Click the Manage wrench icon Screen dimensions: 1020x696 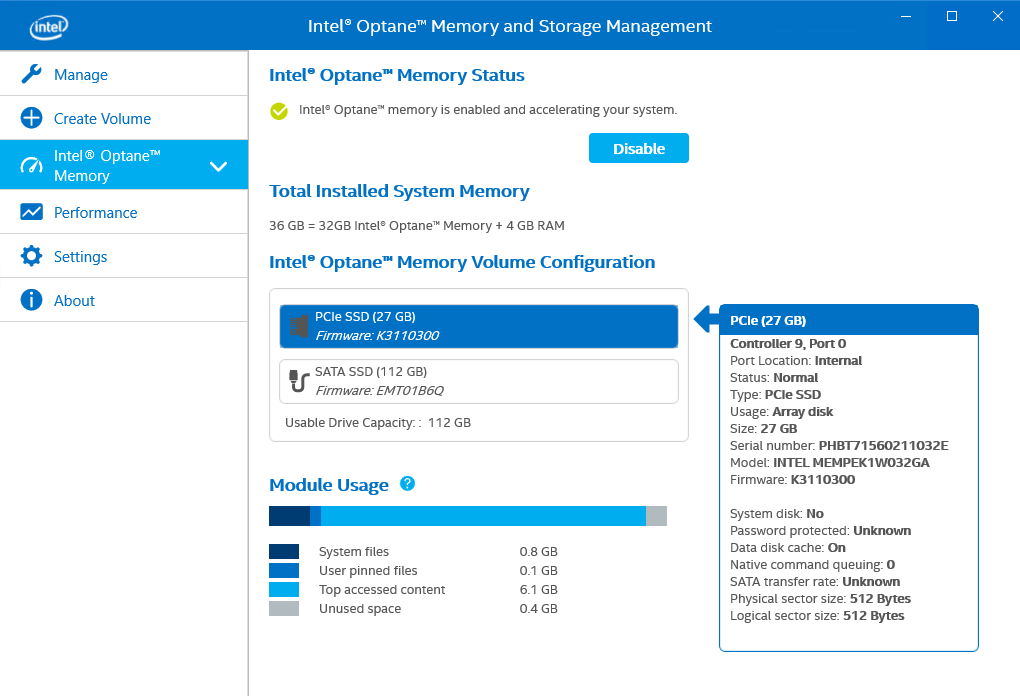pyautogui.click(x=31, y=74)
